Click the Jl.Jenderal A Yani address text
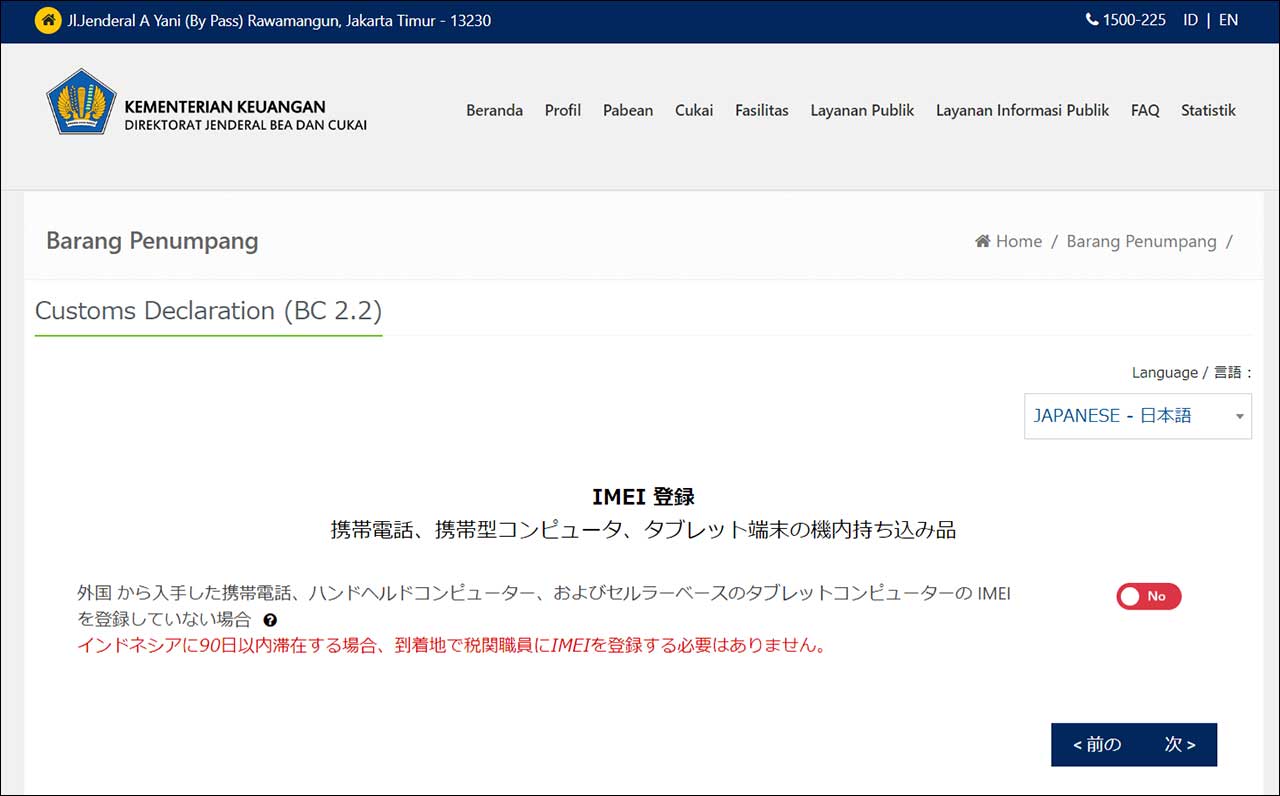The height and width of the screenshot is (796, 1280). click(279, 20)
